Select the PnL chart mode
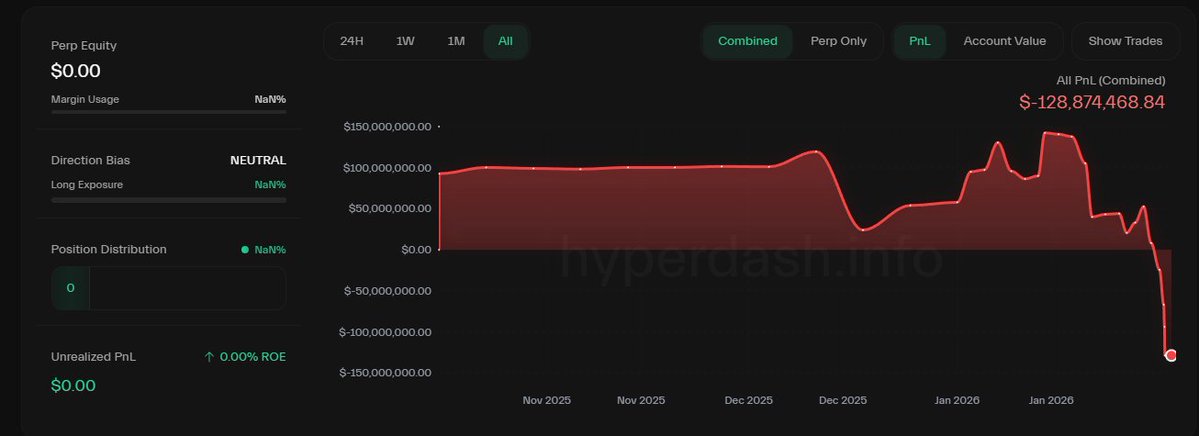1199x436 pixels. click(920, 41)
